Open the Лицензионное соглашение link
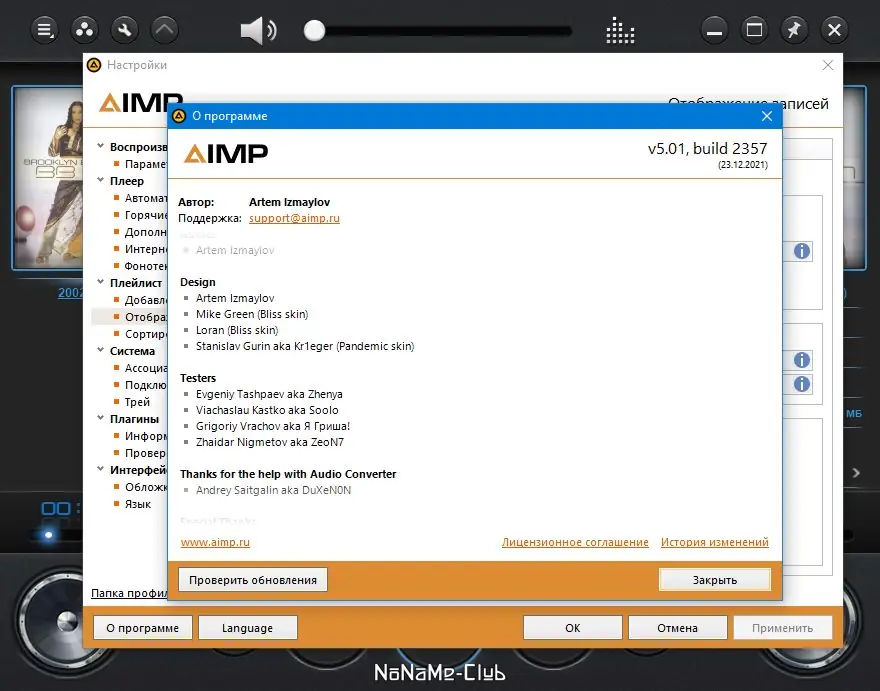The width and height of the screenshot is (880, 691). coord(575,542)
